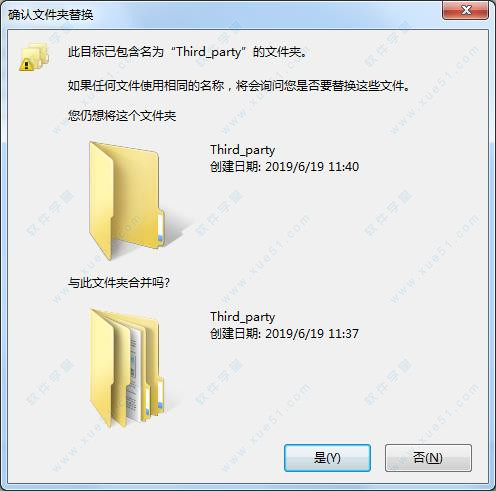
Task: Click the blue tab on the empty folder icon
Action: tap(160, 228)
